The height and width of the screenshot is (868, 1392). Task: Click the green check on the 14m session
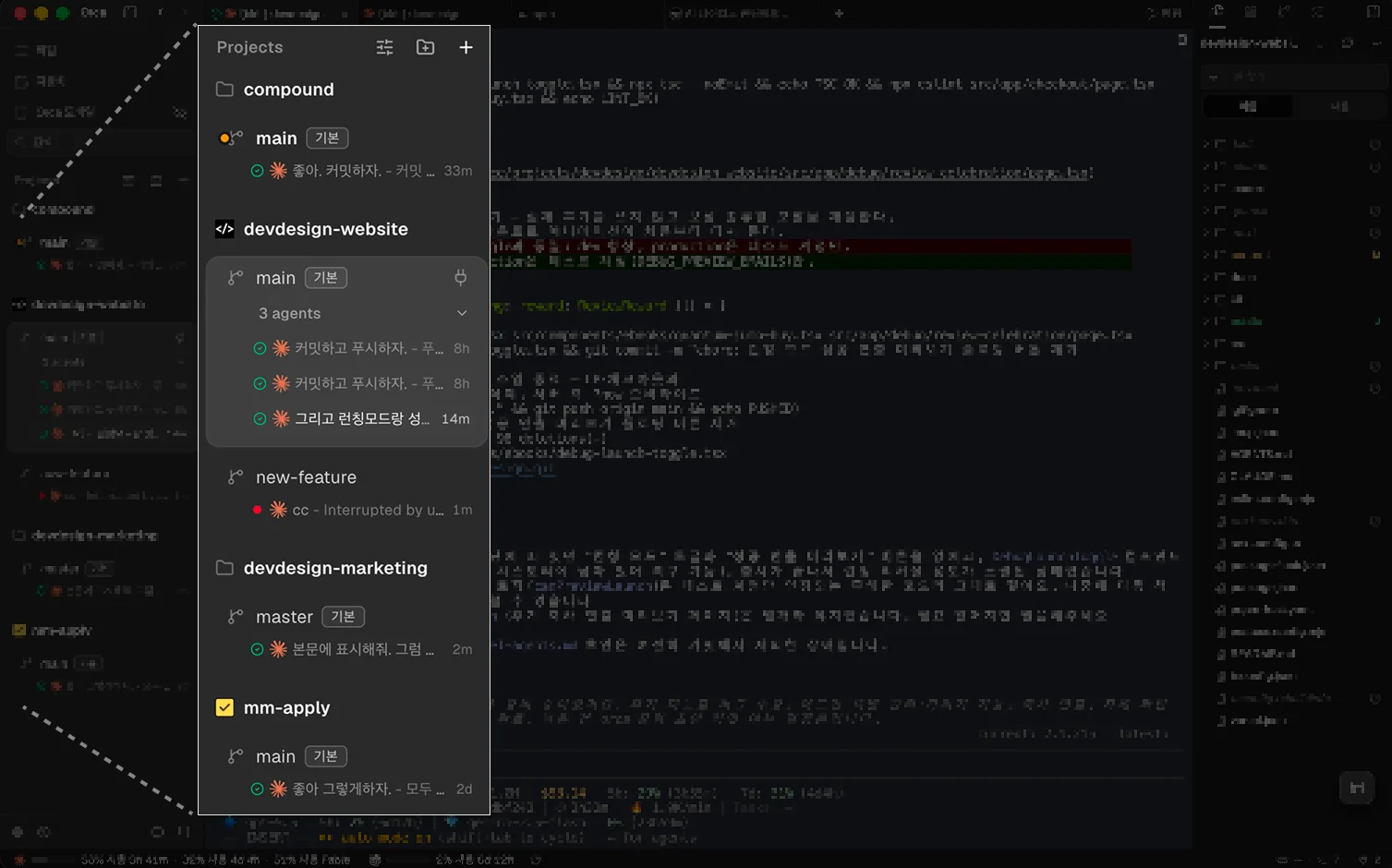point(260,418)
